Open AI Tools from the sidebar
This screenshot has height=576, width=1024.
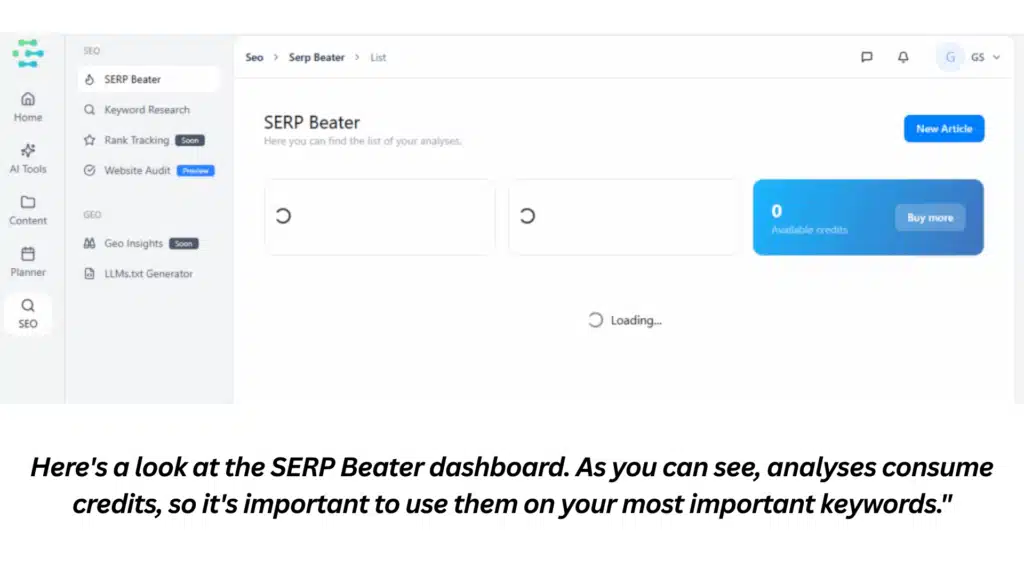[x=28, y=160]
